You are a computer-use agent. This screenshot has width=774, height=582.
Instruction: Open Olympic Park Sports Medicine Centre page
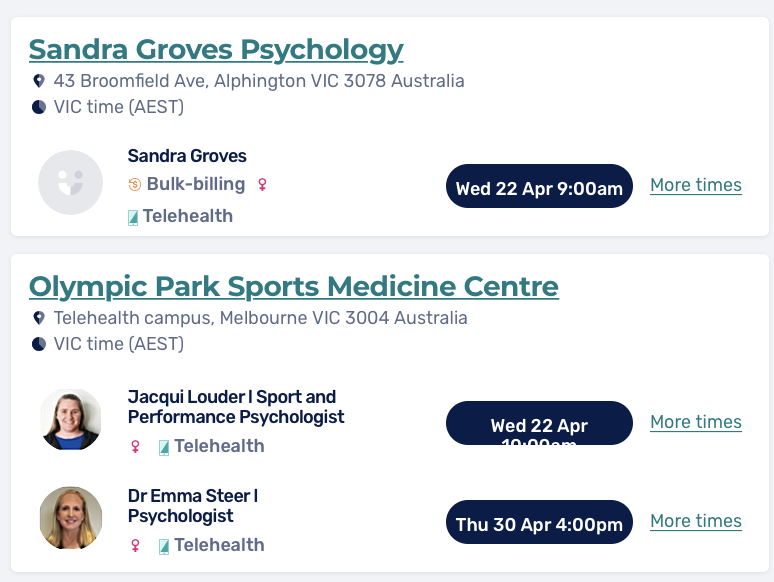293,286
